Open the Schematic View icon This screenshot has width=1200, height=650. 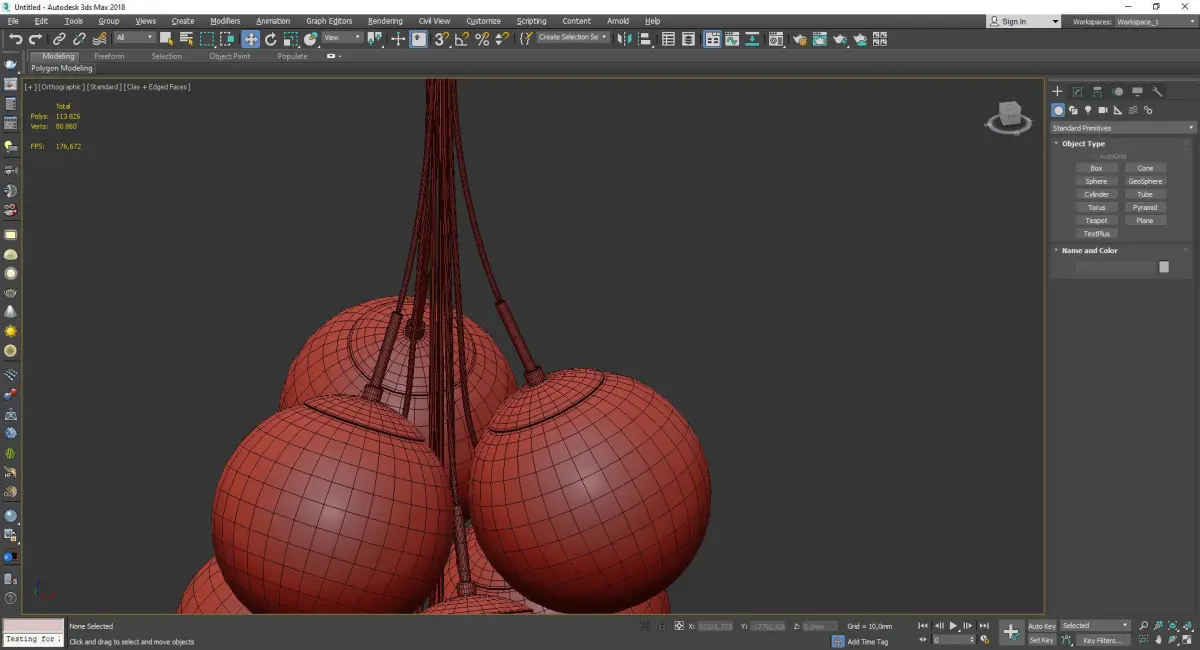pos(752,39)
